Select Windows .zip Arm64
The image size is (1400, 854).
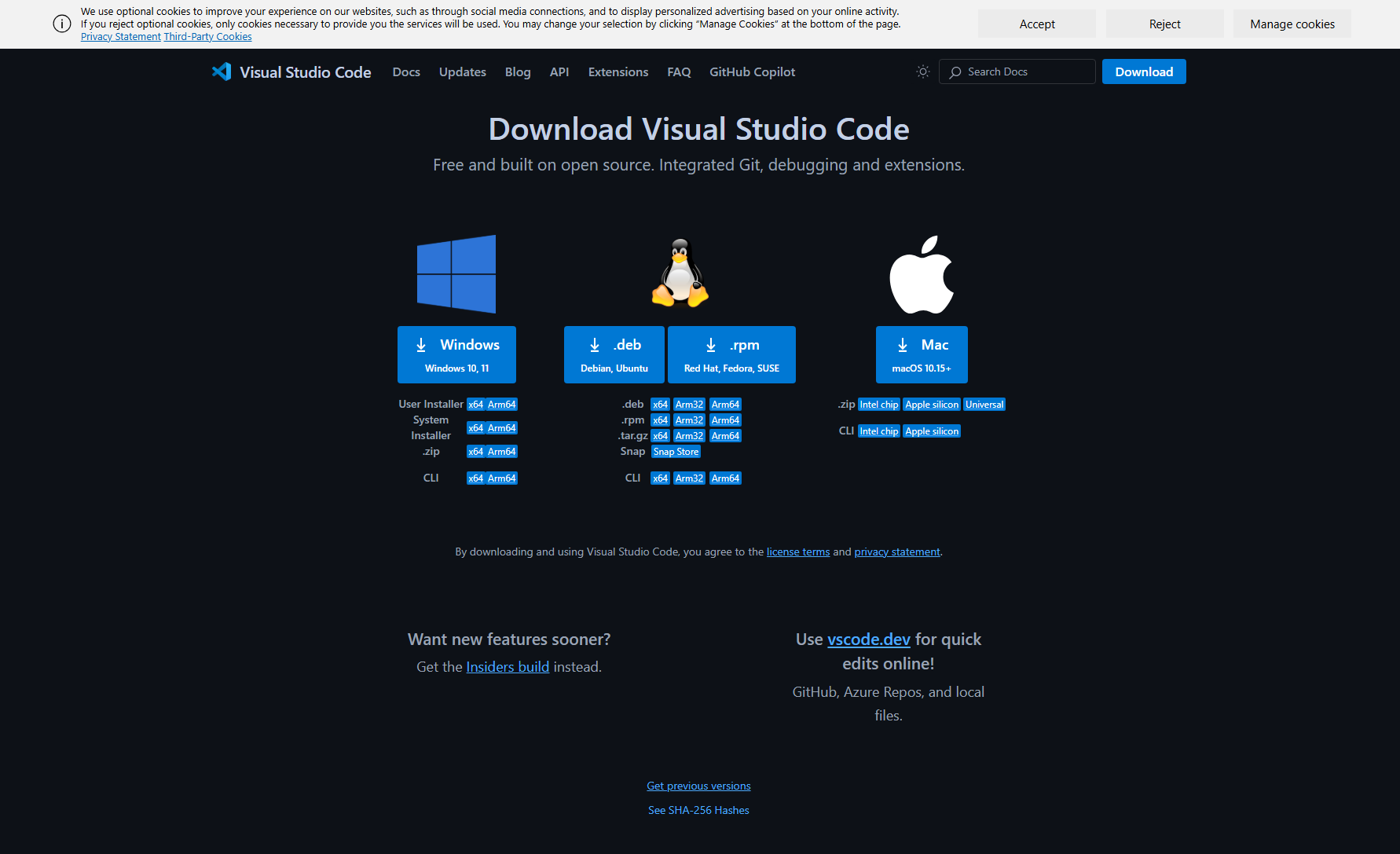click(502, 452)
